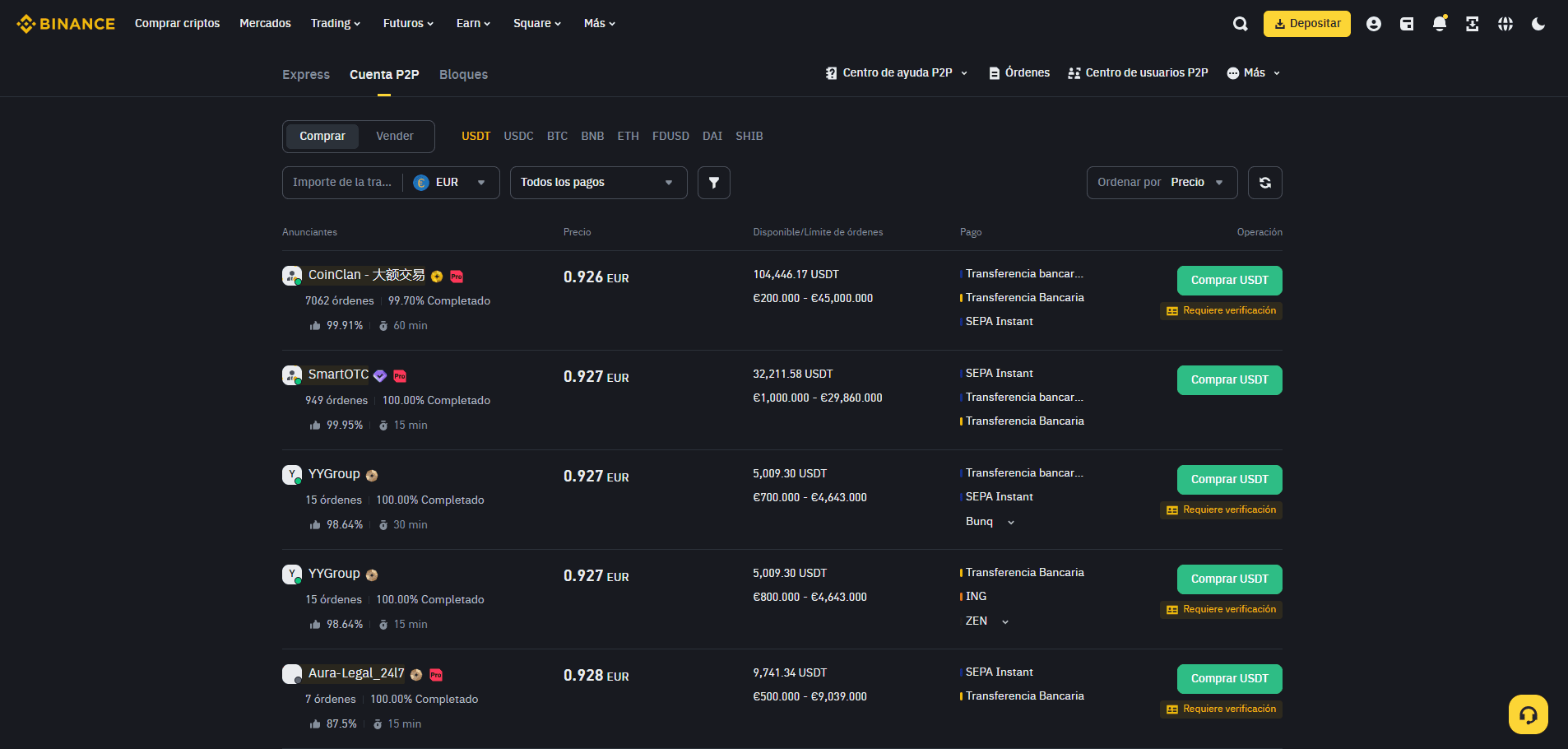Viewport: 1568px width, 749px height.
Task: Click CoinClan's avatar icon
Action: [292, 276]
